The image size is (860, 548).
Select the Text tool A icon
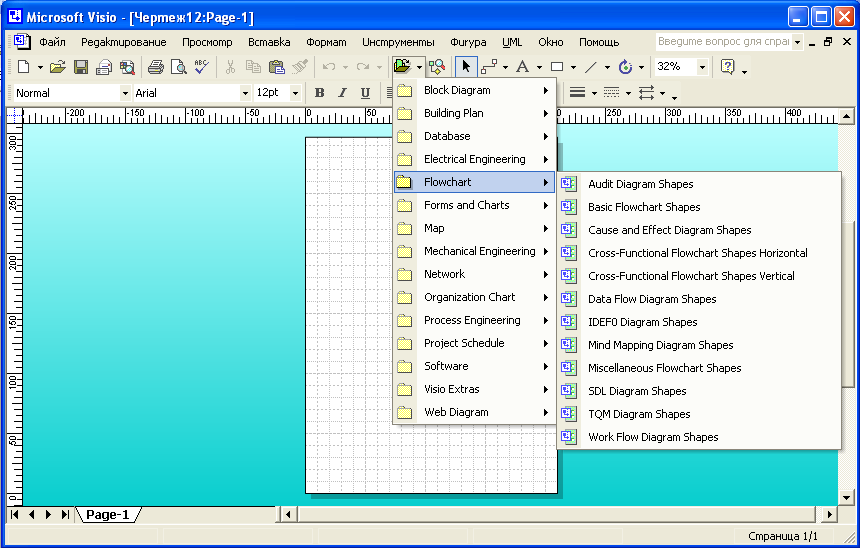click(523, 67)
